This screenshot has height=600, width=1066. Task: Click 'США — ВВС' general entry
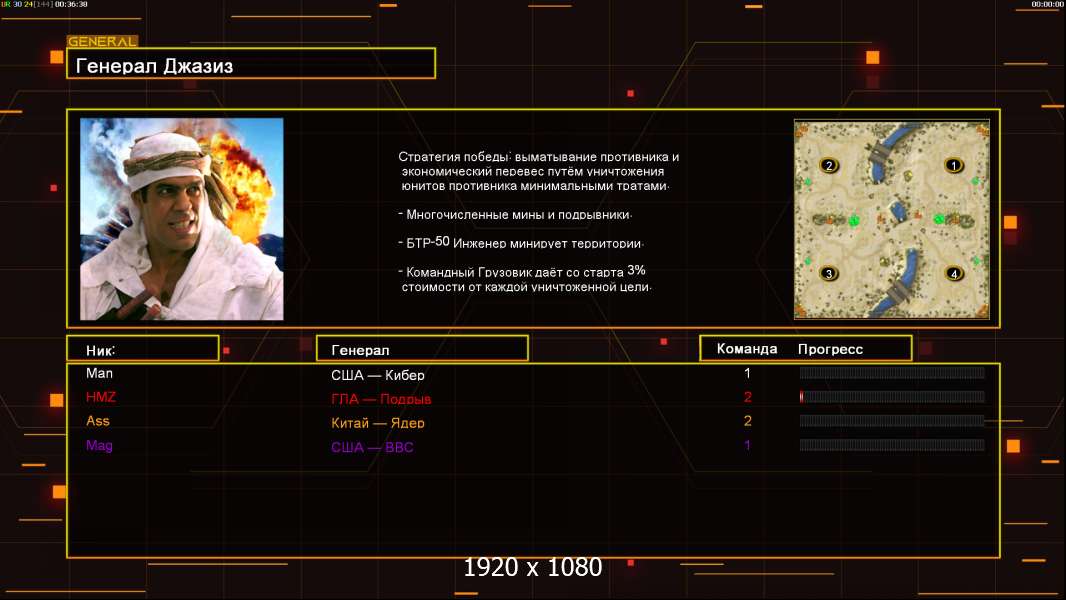coord(372,447)
